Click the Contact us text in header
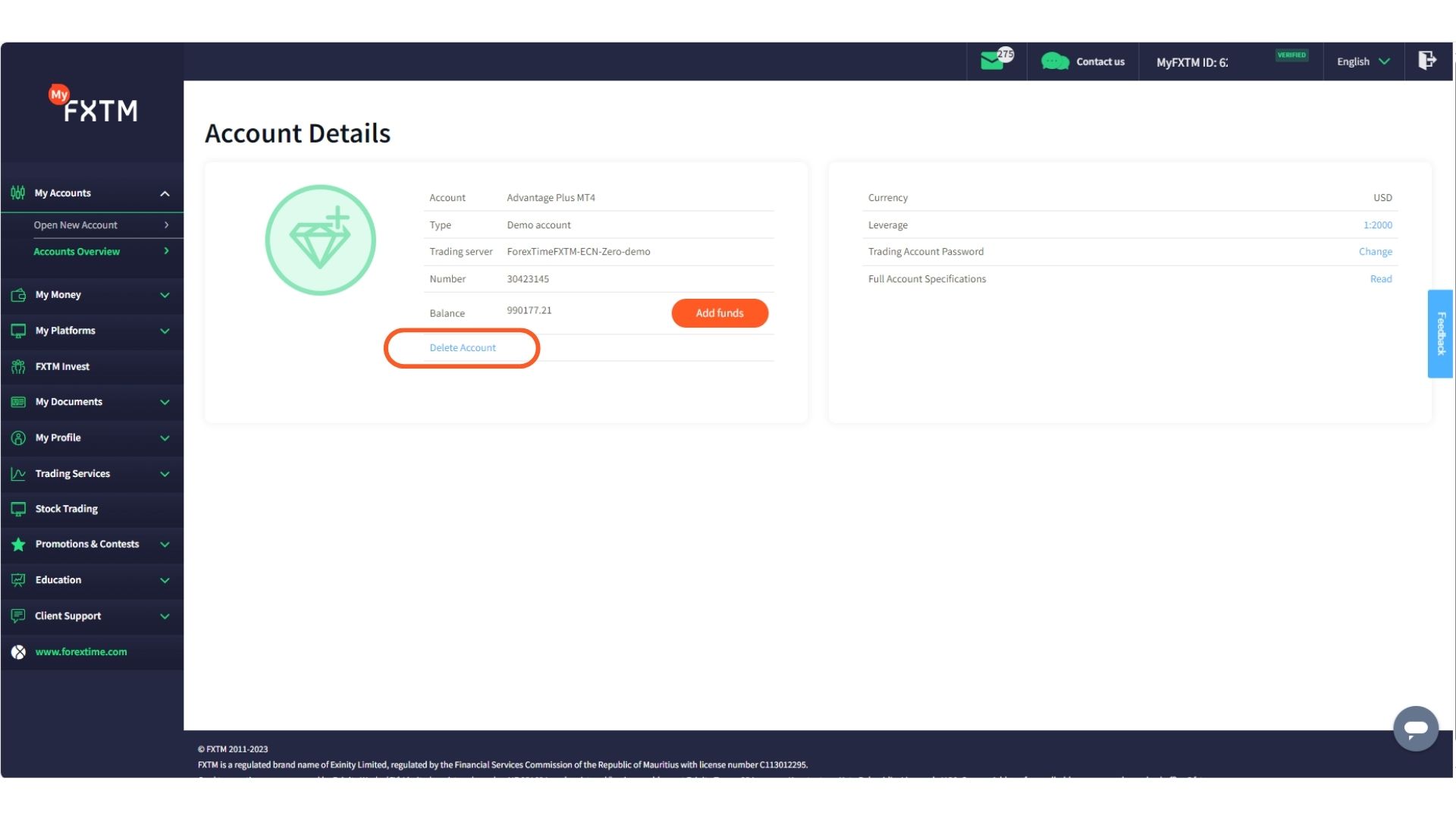Image resolution: width=1456 pixels, height=819 pixels. point(1100,62)
